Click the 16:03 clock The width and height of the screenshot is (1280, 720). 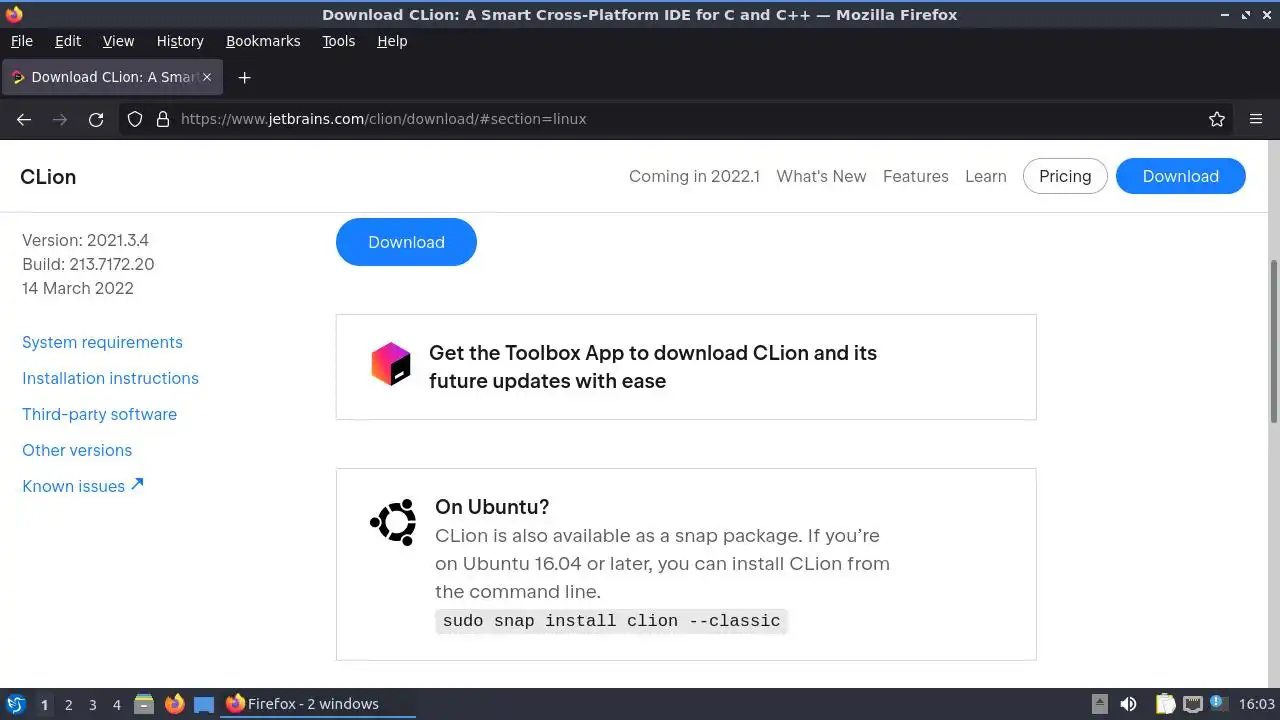click(x=1257, y=704)
